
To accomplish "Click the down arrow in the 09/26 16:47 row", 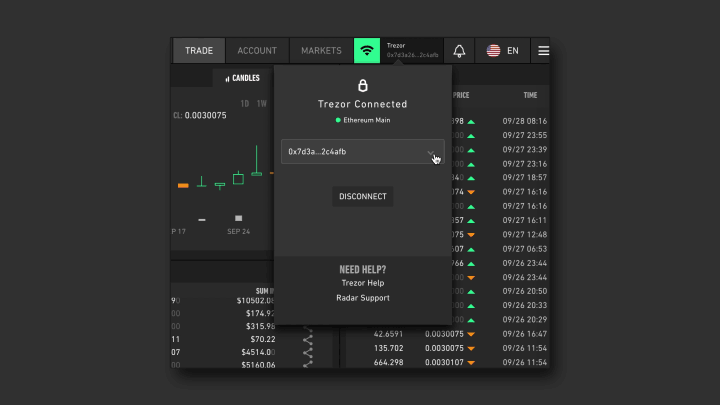I will [x=471, y=334].
